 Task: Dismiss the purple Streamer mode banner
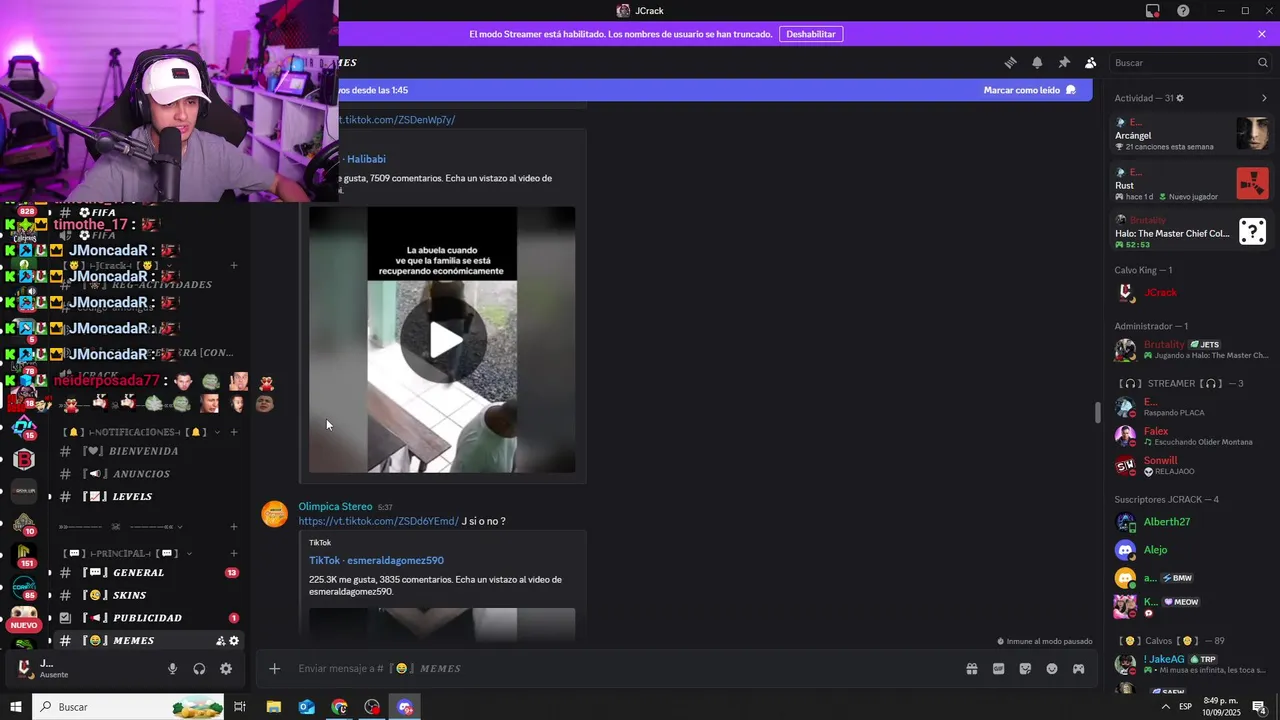pyautogui.click(x=1262, y=34)
